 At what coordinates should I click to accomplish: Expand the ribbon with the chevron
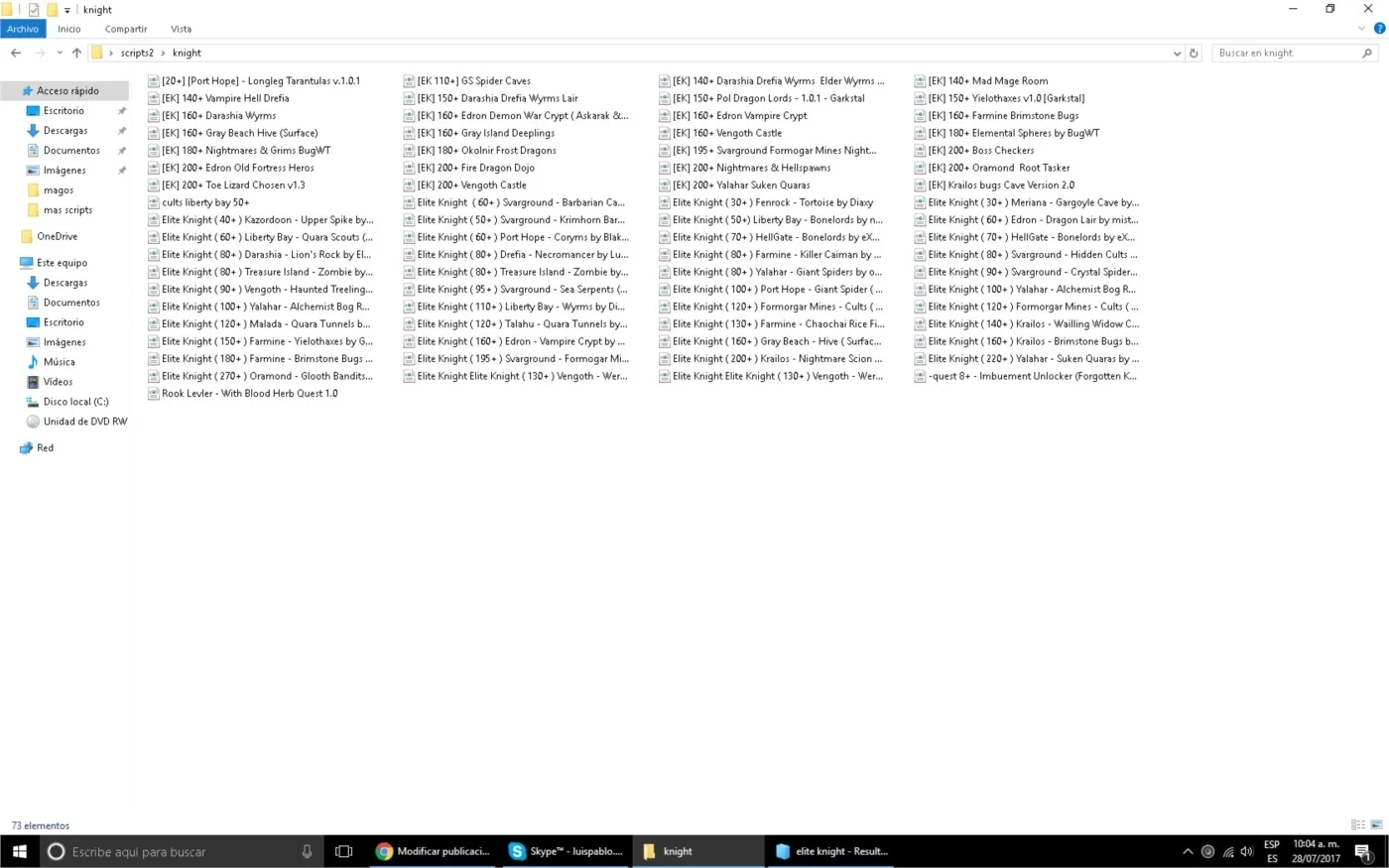[1362, 29]
